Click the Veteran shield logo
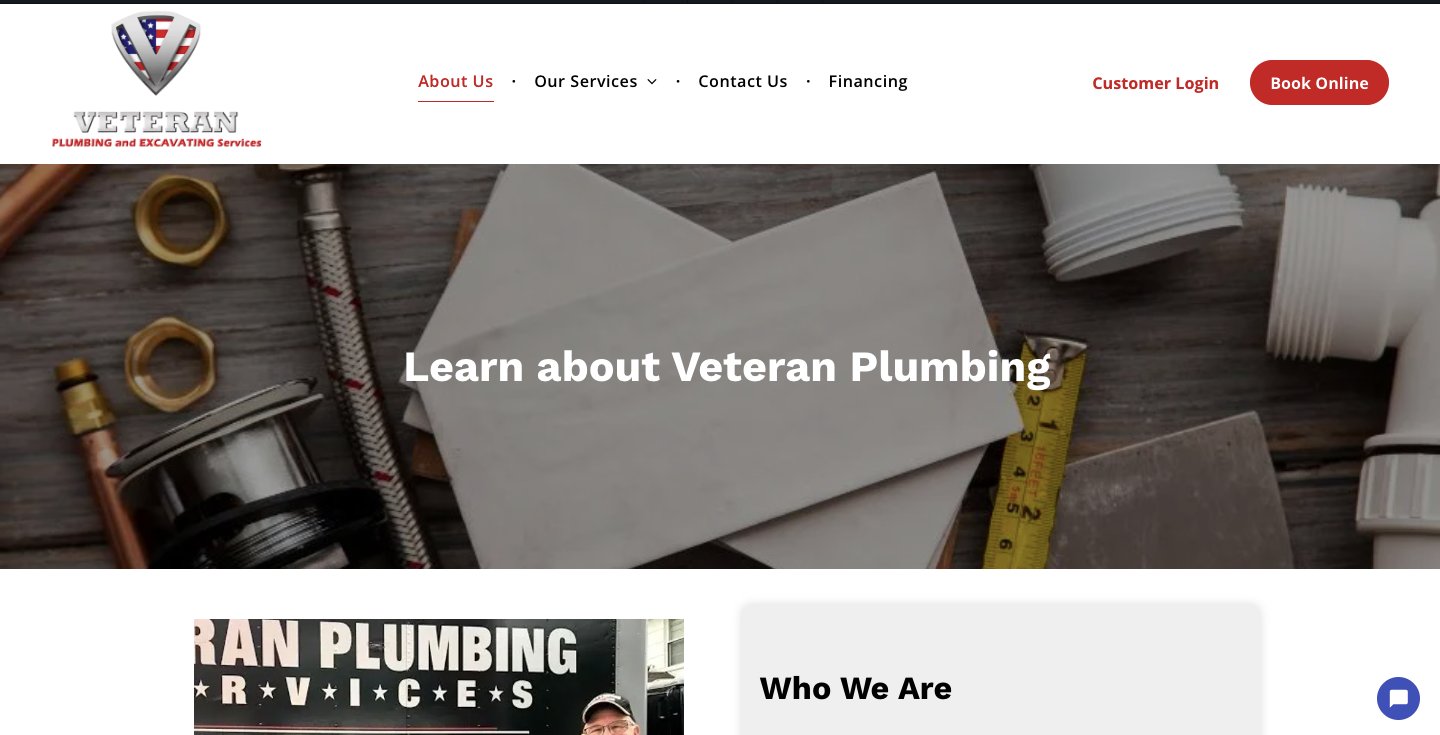Viewport: 1440px width, 735px height. 156,53
